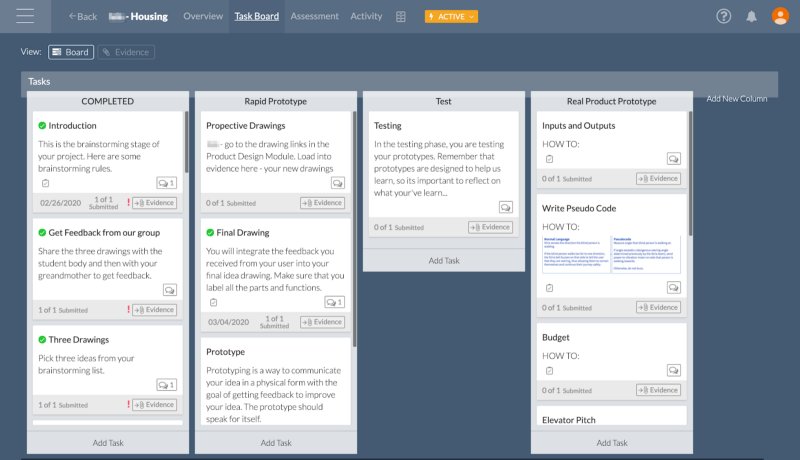Click the grid icon next to Activity
The width and height of the screenshot is (800, 460).
(401, 17)
